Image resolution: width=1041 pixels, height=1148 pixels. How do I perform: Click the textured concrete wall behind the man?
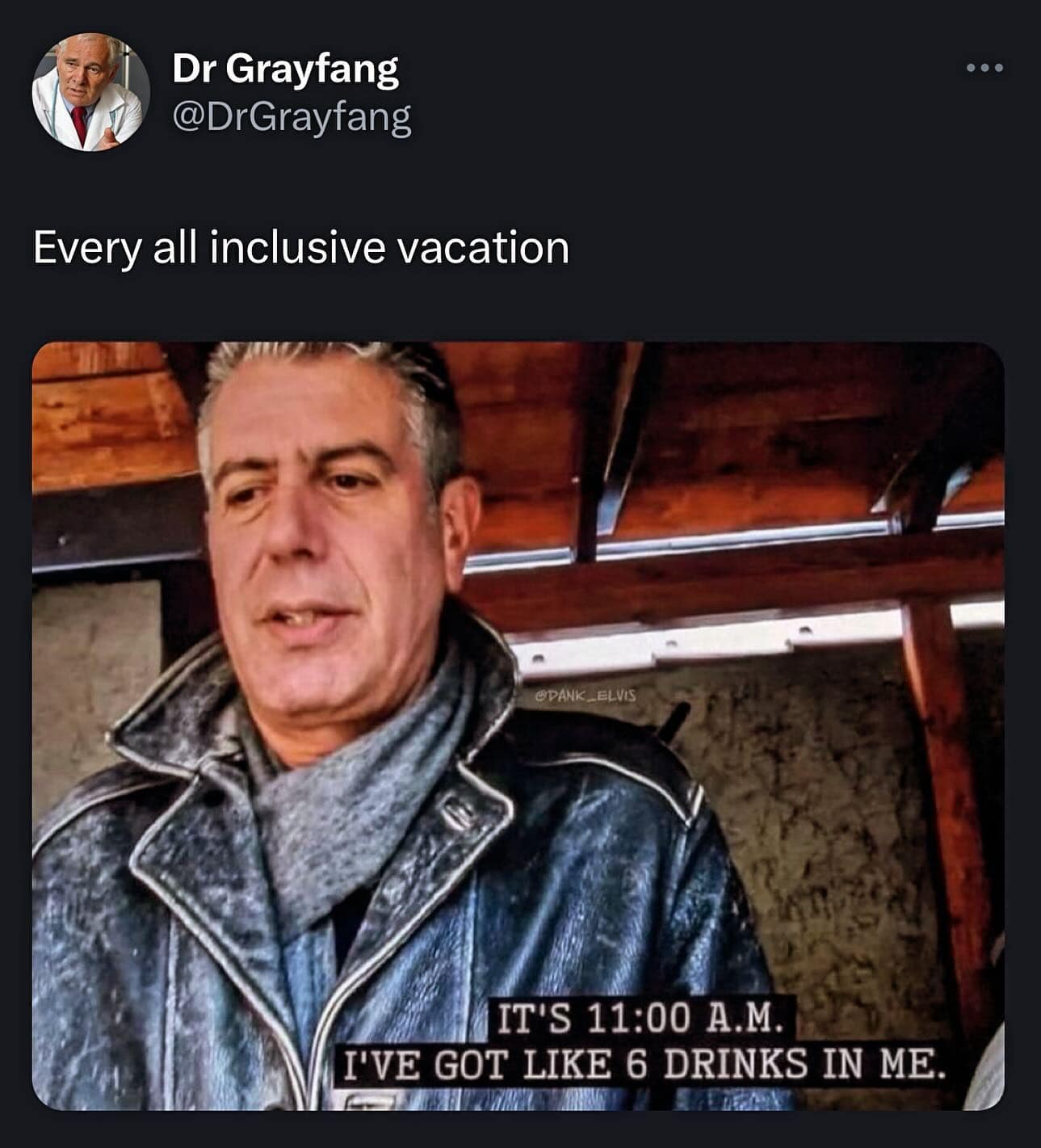tap(808, 808)
